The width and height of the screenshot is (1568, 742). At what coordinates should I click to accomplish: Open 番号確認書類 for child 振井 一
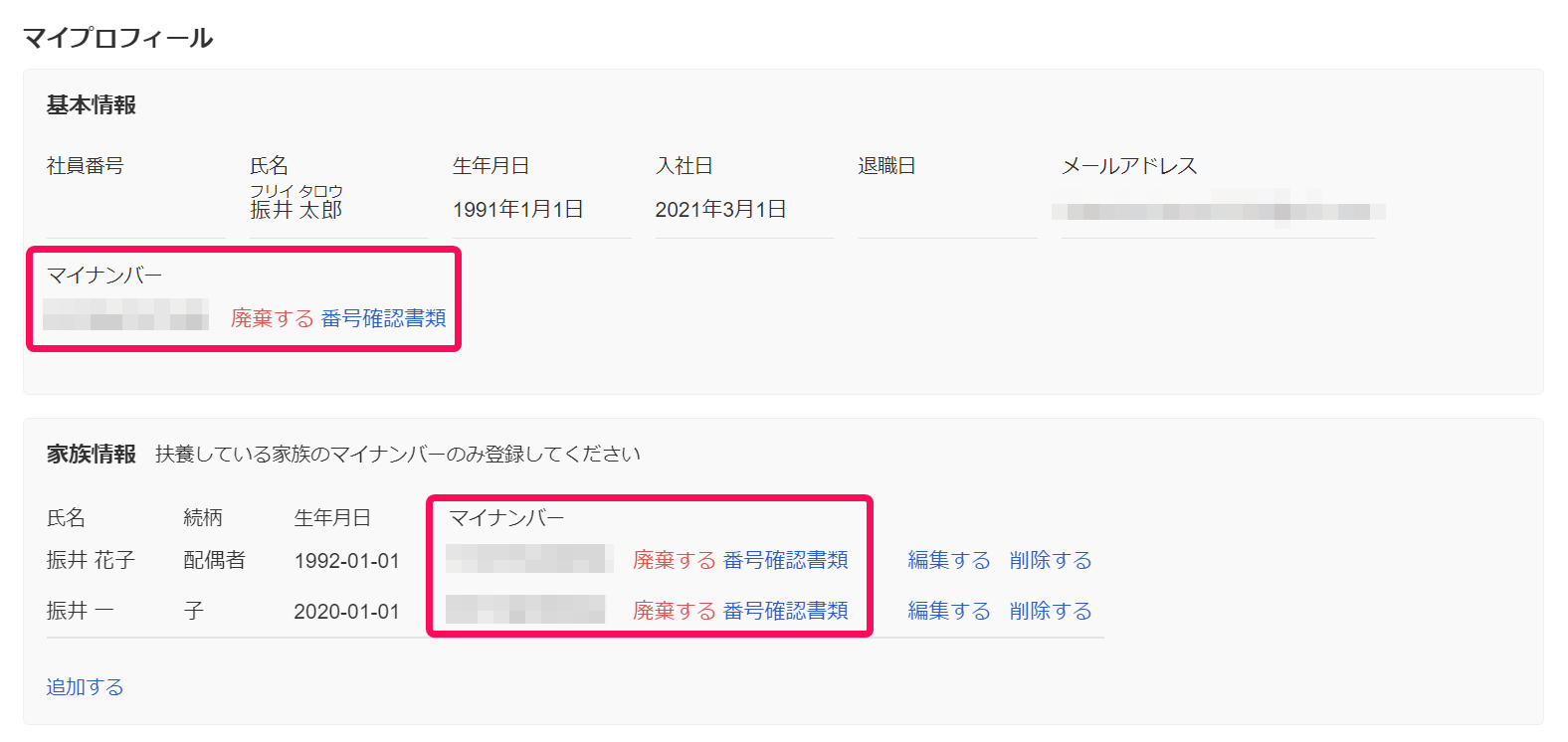click(x=785, y=611)
